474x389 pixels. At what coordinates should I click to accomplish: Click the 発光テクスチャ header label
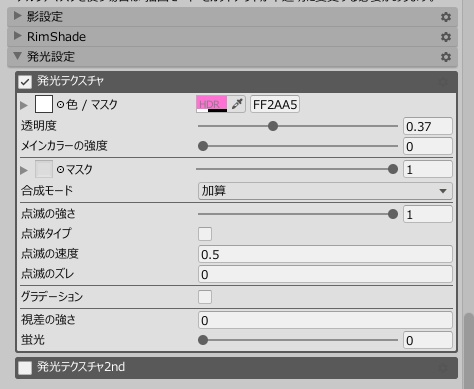click(70, 81)
